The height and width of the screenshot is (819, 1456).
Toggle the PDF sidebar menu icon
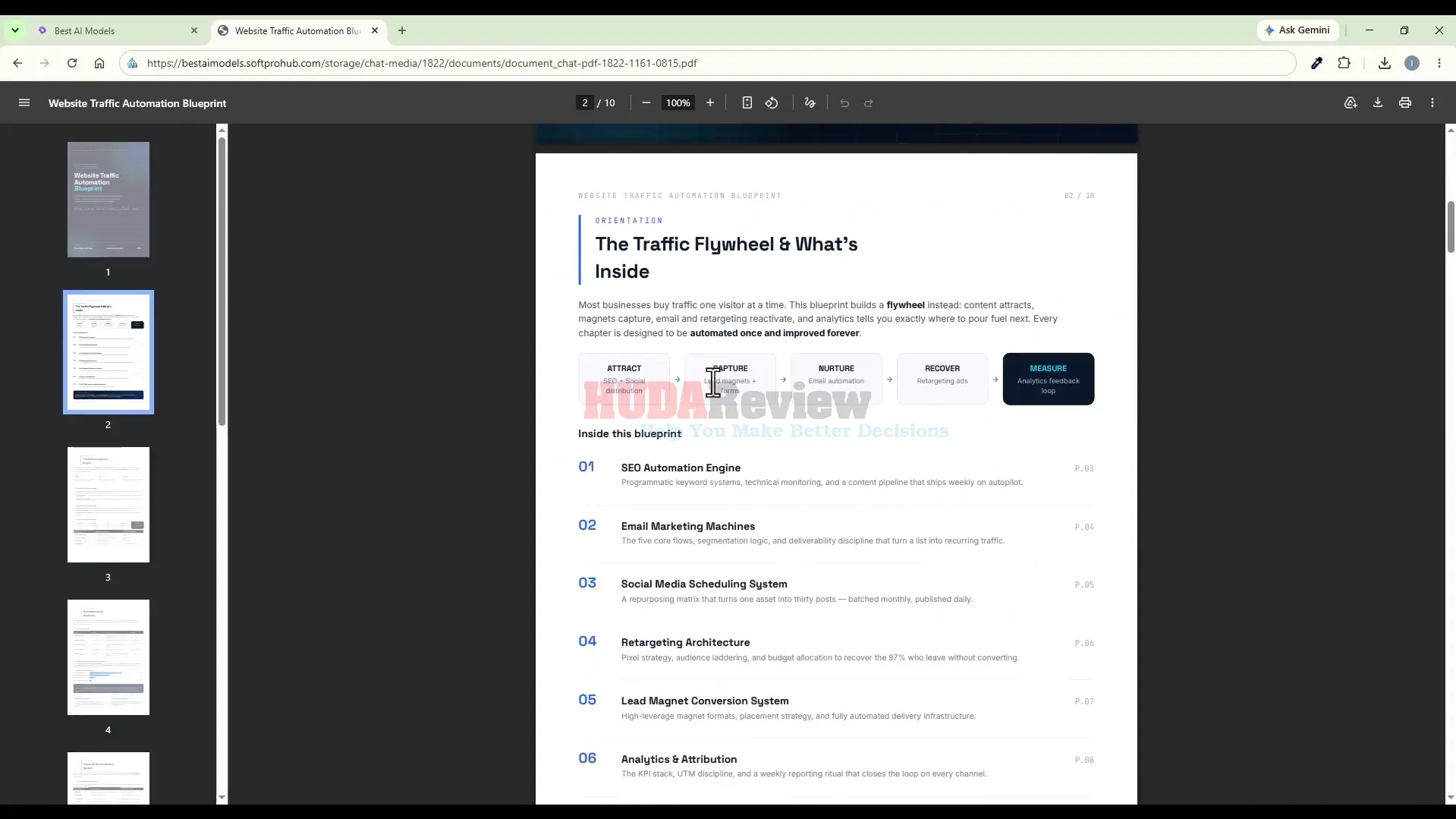coord(24,102)
